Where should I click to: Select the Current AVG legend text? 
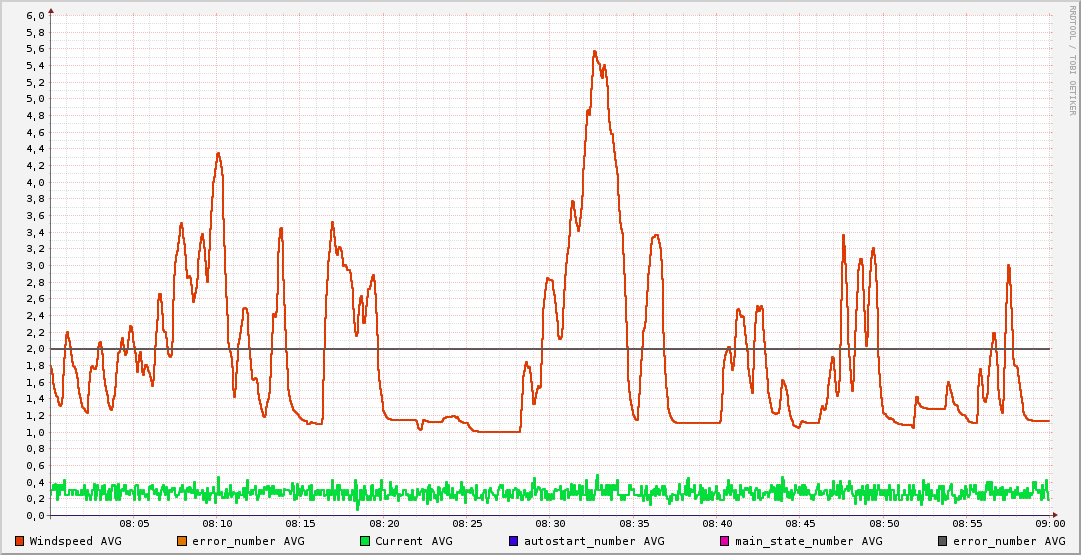point(413,541)
